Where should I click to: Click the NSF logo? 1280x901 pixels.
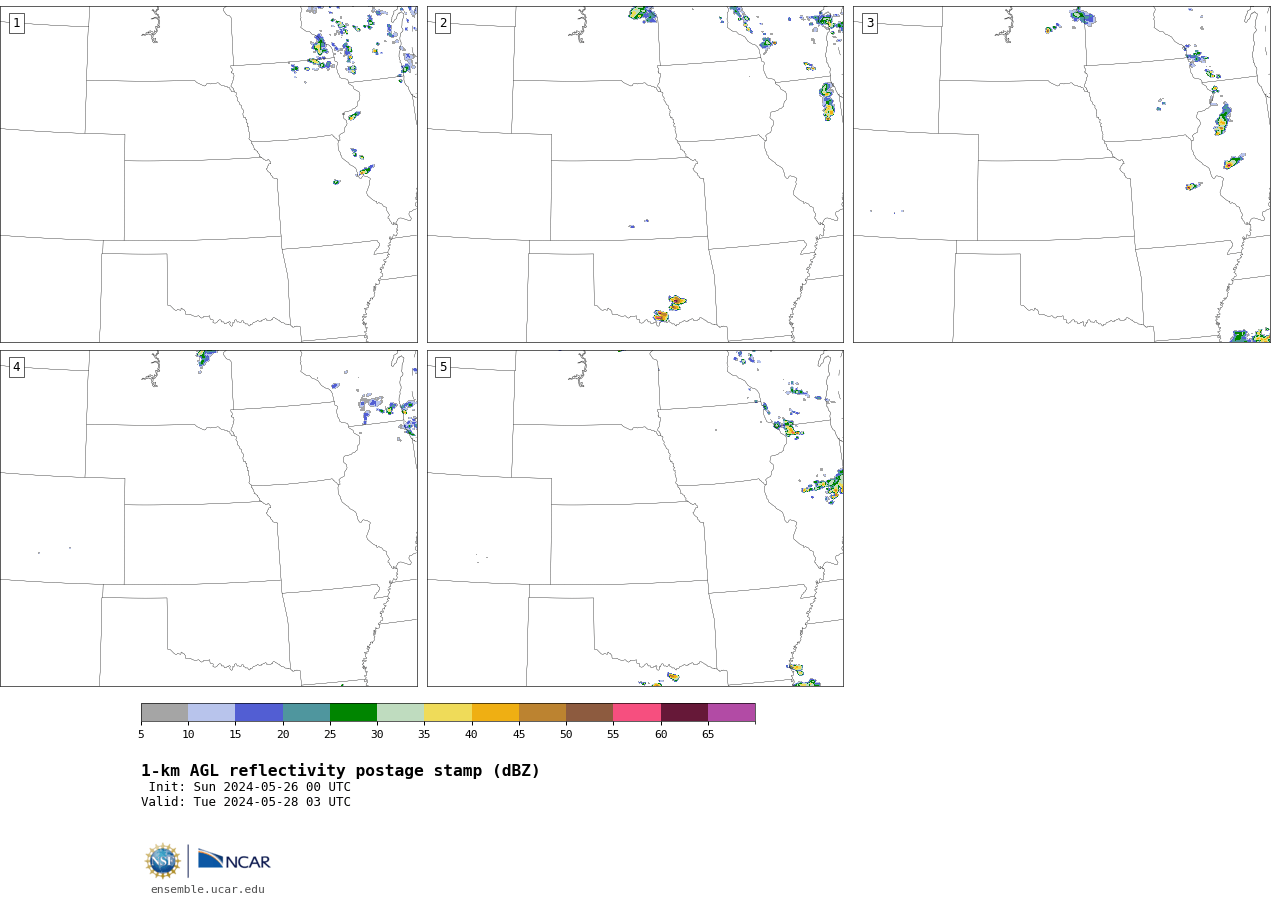[x=163, y=861]
